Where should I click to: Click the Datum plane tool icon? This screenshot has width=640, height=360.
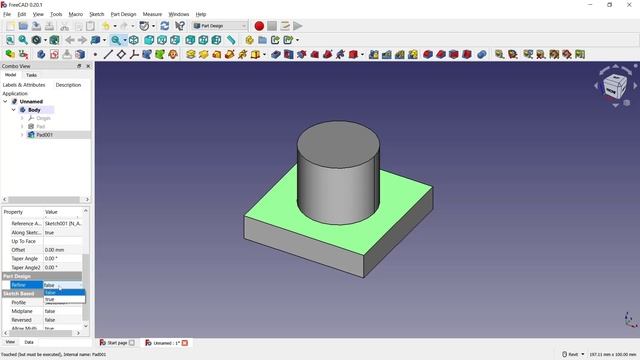tap(121, 54)
